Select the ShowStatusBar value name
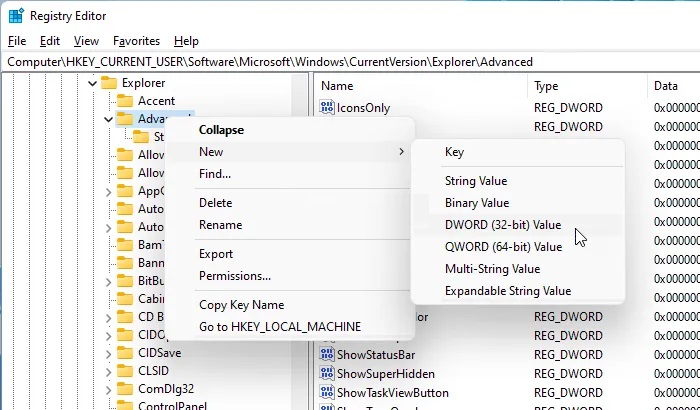Screen dimensions: 700x410 (x=376, y=355)
